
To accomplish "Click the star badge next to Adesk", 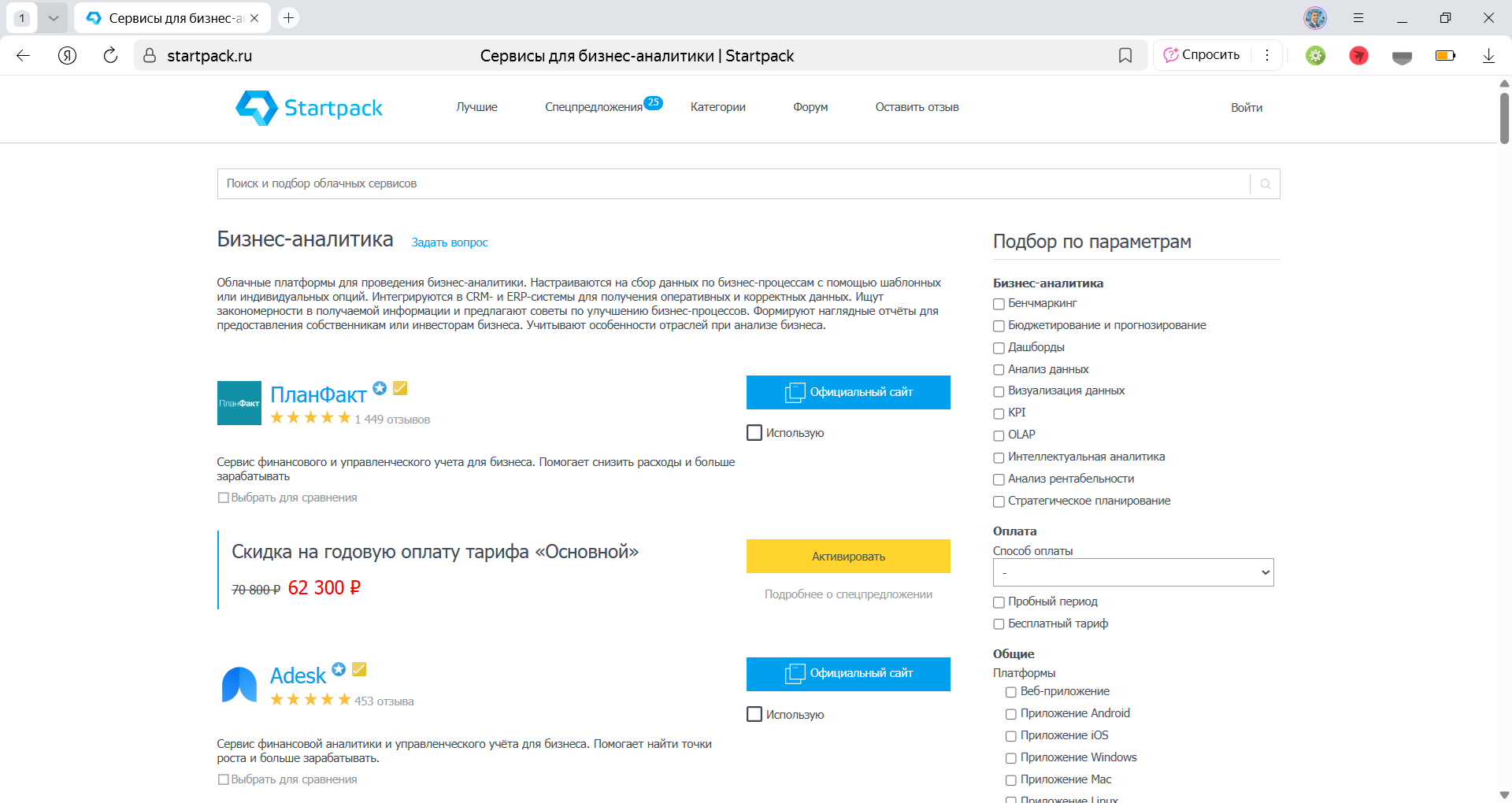I will [339, 669].
